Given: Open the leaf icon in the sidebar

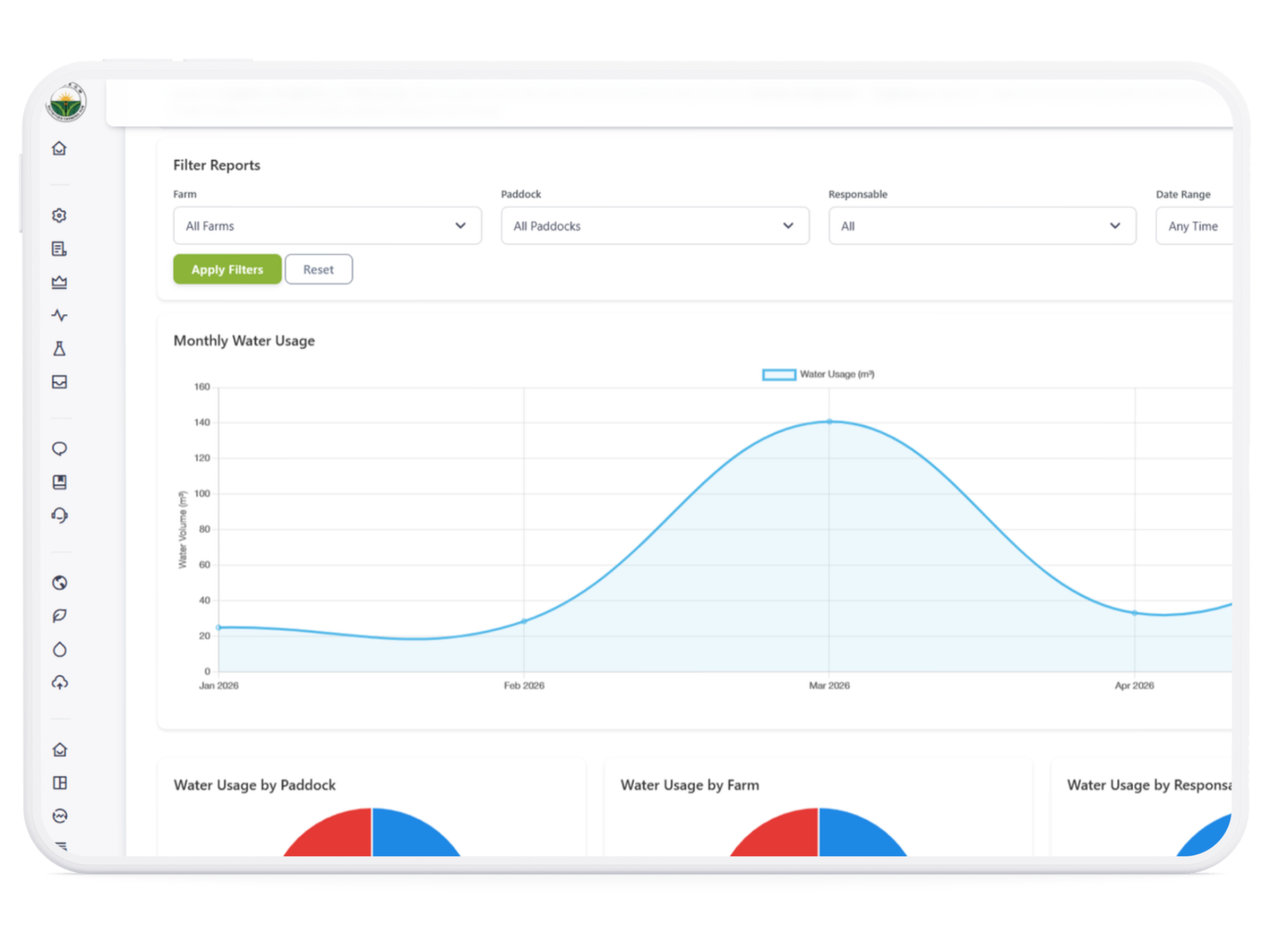Looking at the screenshot, I should pyautogui.click(x=59, y=616).
